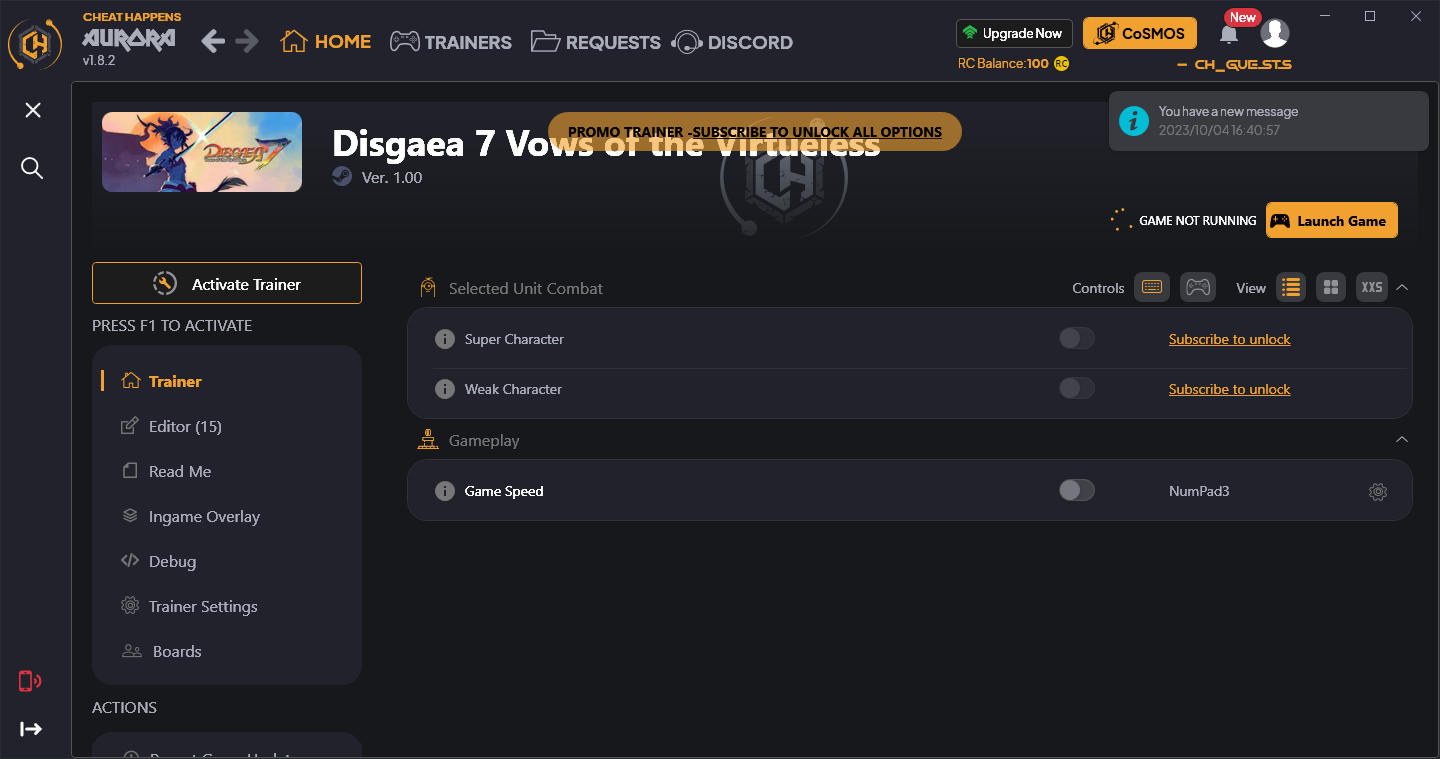The width and height of the screenshot is (1440, 759).
Task: Click the Launch Game button
Action: (x=1331, y=221)
